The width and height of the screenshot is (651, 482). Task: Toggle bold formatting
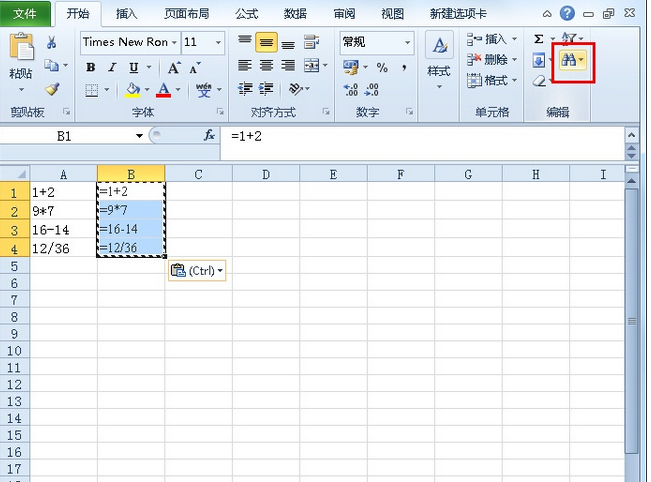pyautogui.click(x=90, y=67)
